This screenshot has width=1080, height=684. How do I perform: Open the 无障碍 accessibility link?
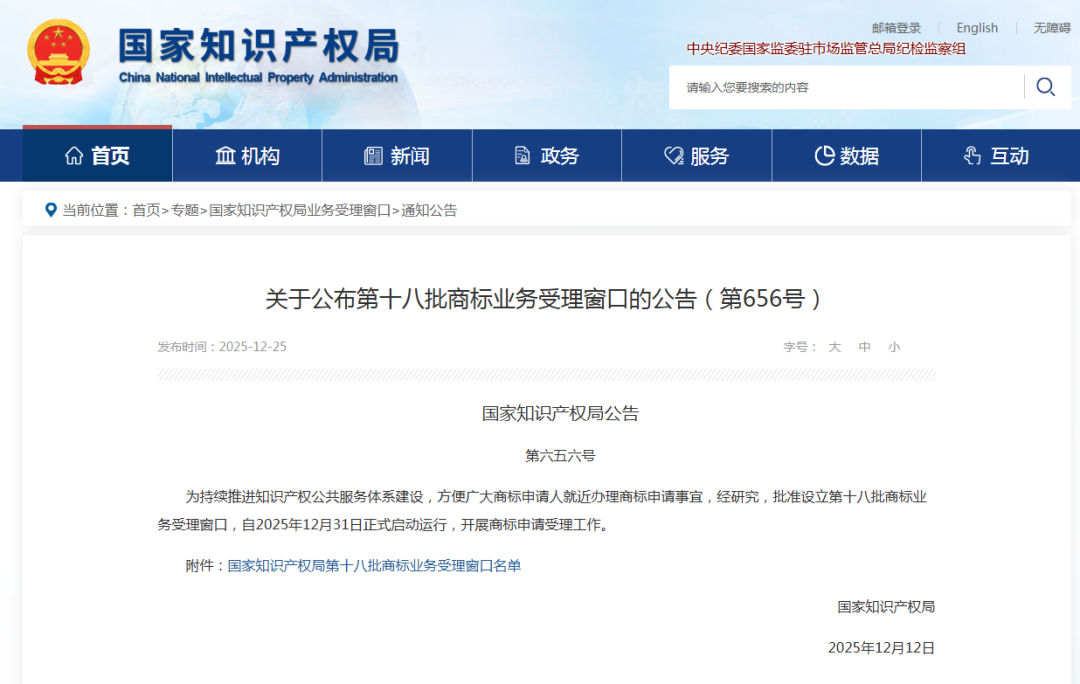coord(1051,28)
